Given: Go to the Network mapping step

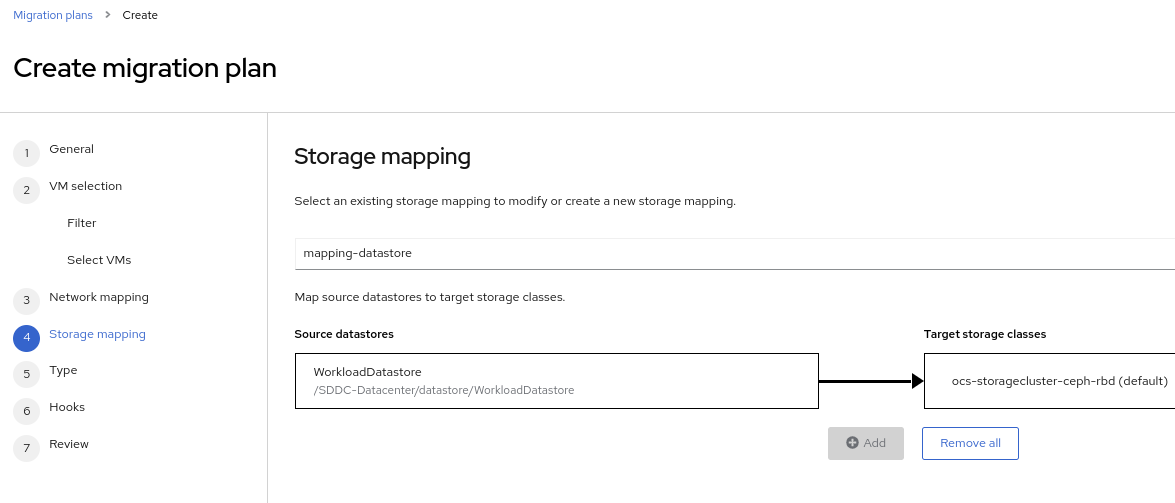Looking at the screenshot, I should pyautogui.click(x=99, y=297).
